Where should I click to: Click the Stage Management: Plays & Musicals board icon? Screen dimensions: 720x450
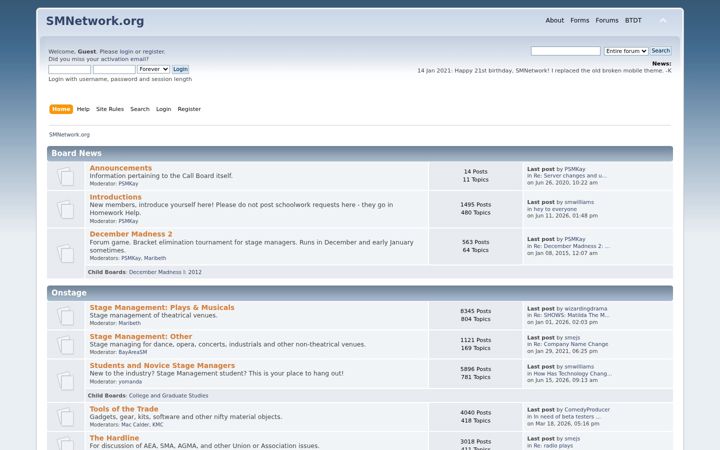tap(66, 316)
